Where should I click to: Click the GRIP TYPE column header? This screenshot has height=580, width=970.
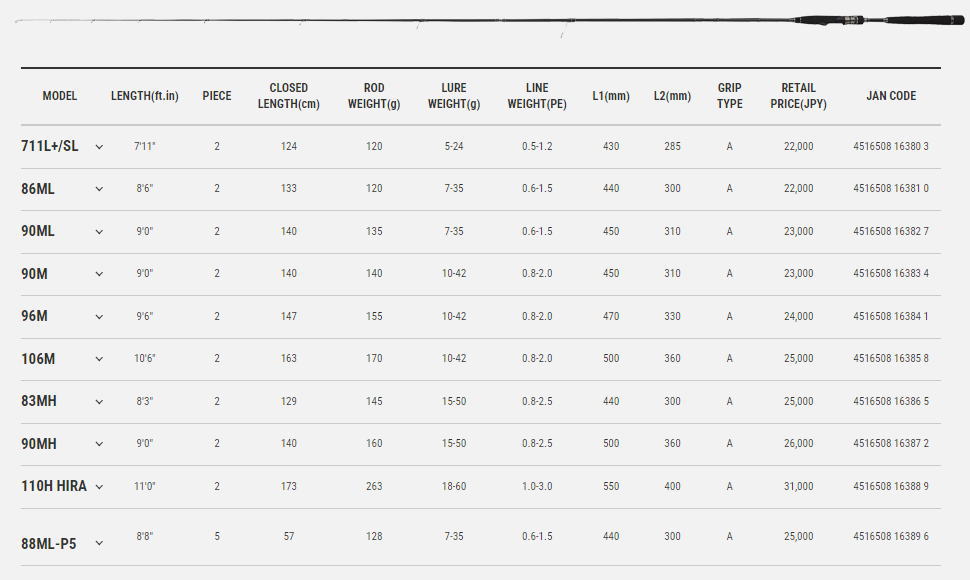pos(729,96)
